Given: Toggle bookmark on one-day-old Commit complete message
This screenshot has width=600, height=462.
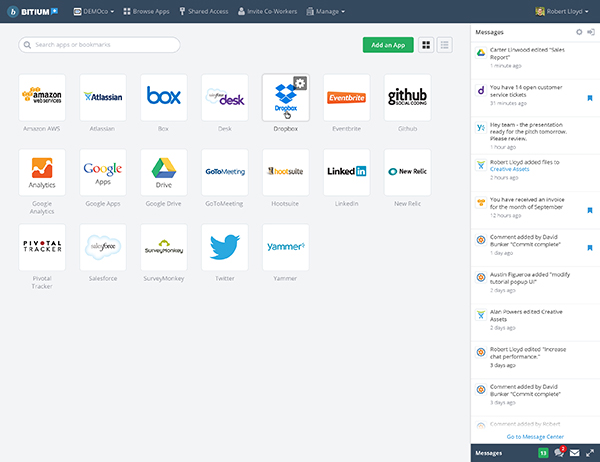Looking at the screenshot, I should point(590,248).
